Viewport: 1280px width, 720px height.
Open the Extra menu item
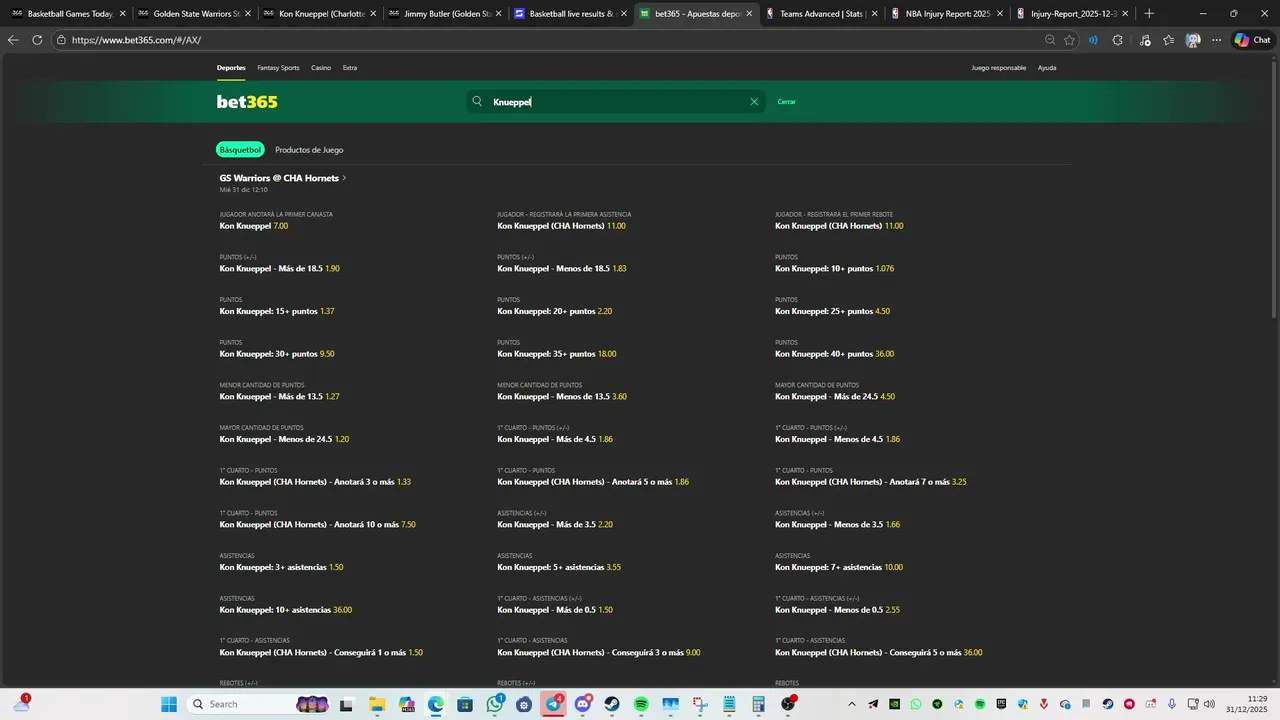(x=350, y=68)
